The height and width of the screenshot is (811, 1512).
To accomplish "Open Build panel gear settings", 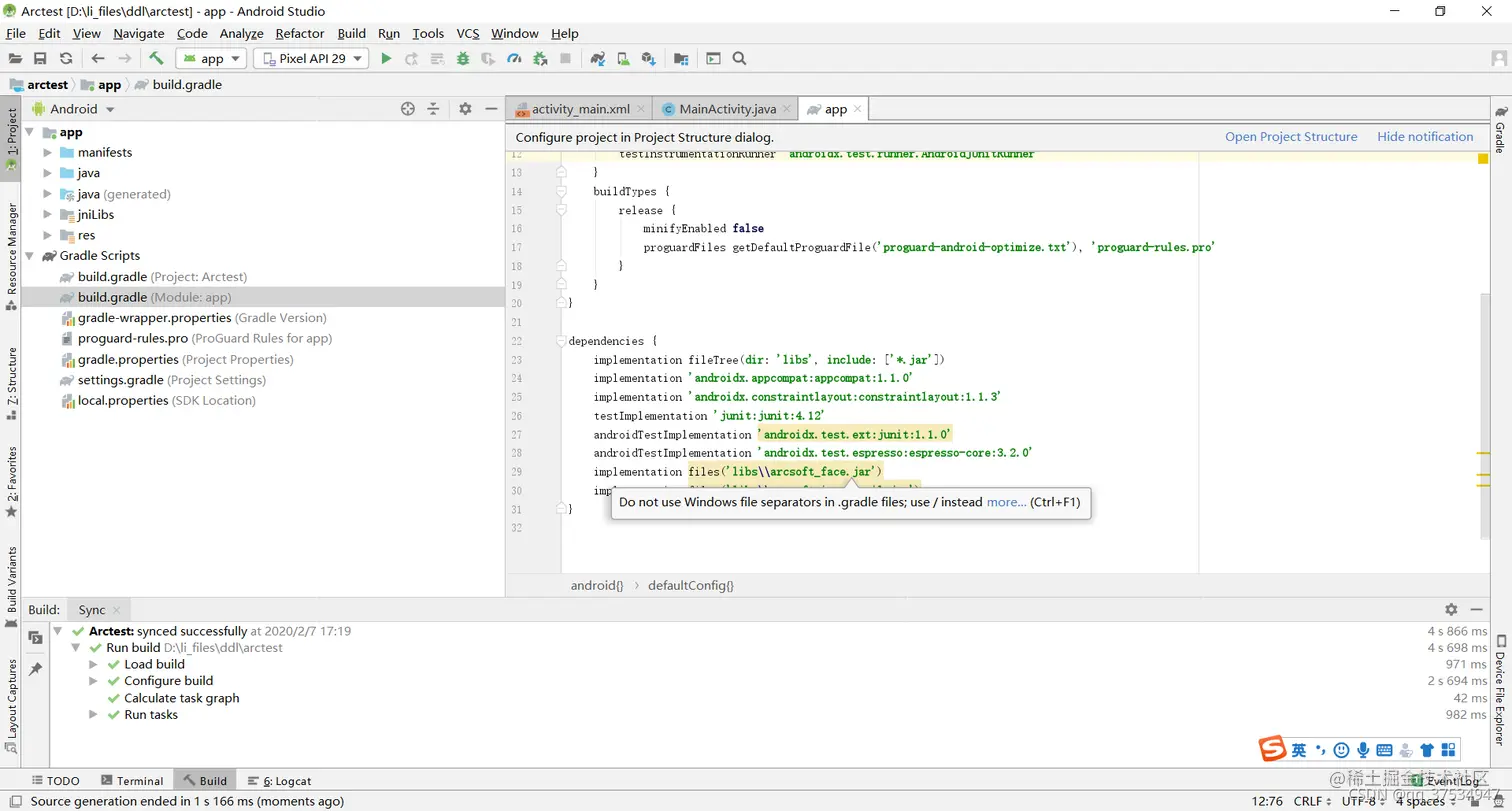I will click(x=1451, y=609).
